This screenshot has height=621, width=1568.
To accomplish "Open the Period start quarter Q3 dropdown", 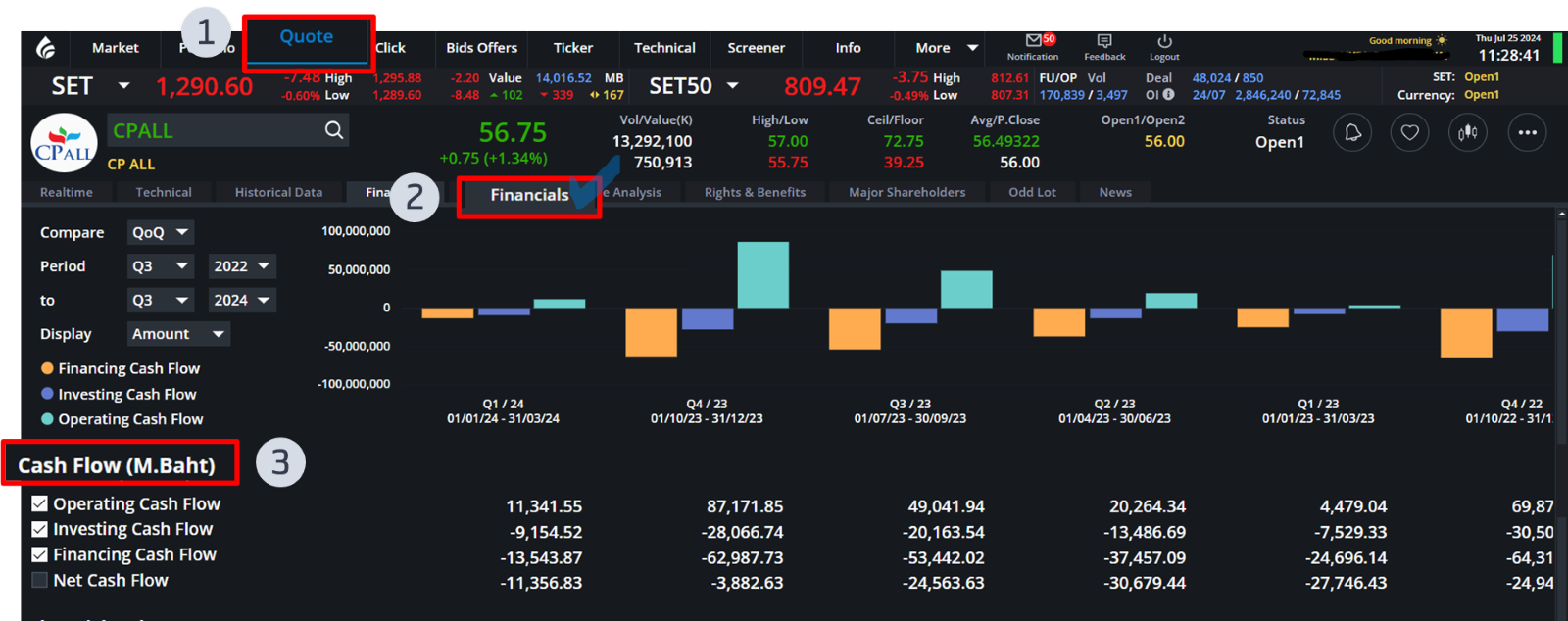I will pos(161,266).
